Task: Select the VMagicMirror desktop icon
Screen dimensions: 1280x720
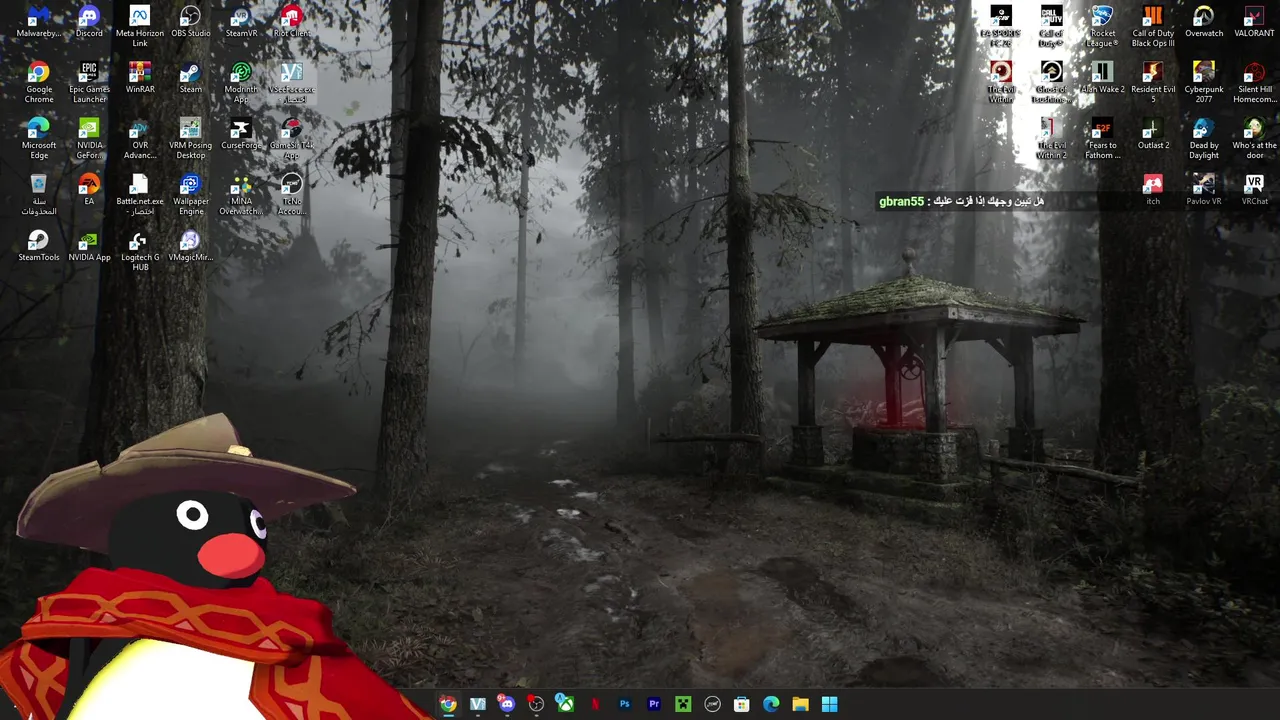Action: 190,246
